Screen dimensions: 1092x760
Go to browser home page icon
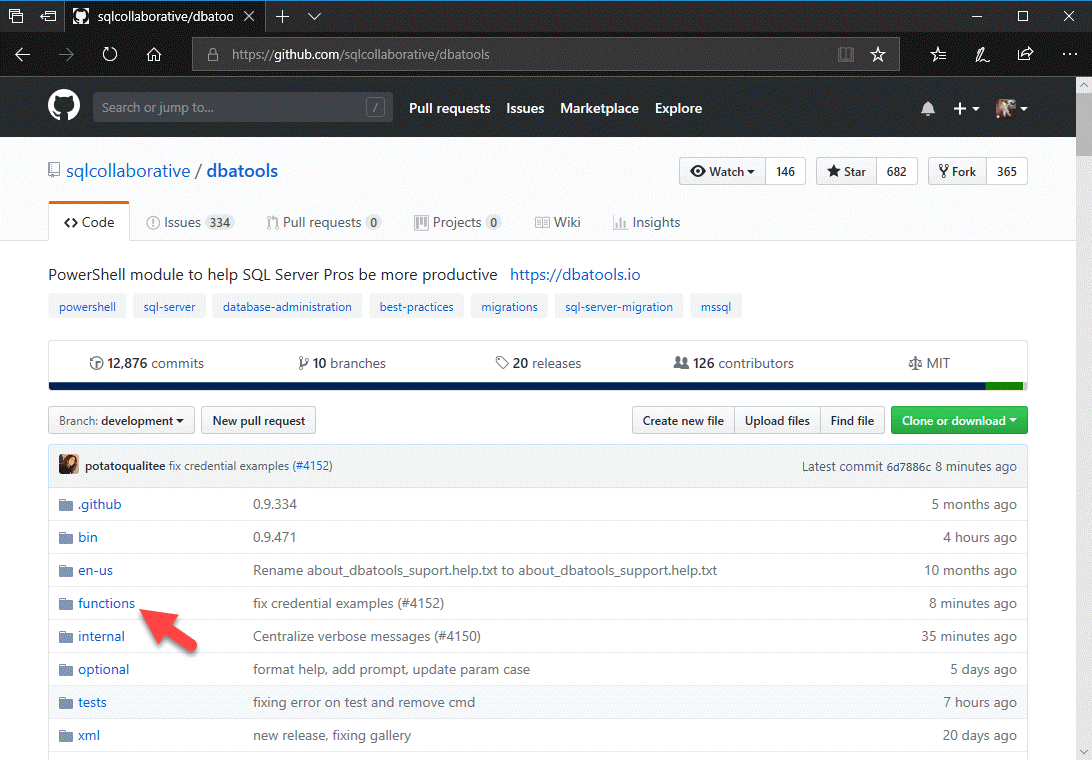154,55
